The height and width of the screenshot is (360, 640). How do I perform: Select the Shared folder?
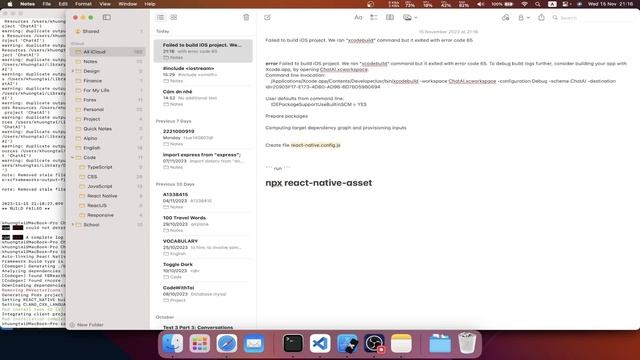pyautogui.click(x=108, y=31)
